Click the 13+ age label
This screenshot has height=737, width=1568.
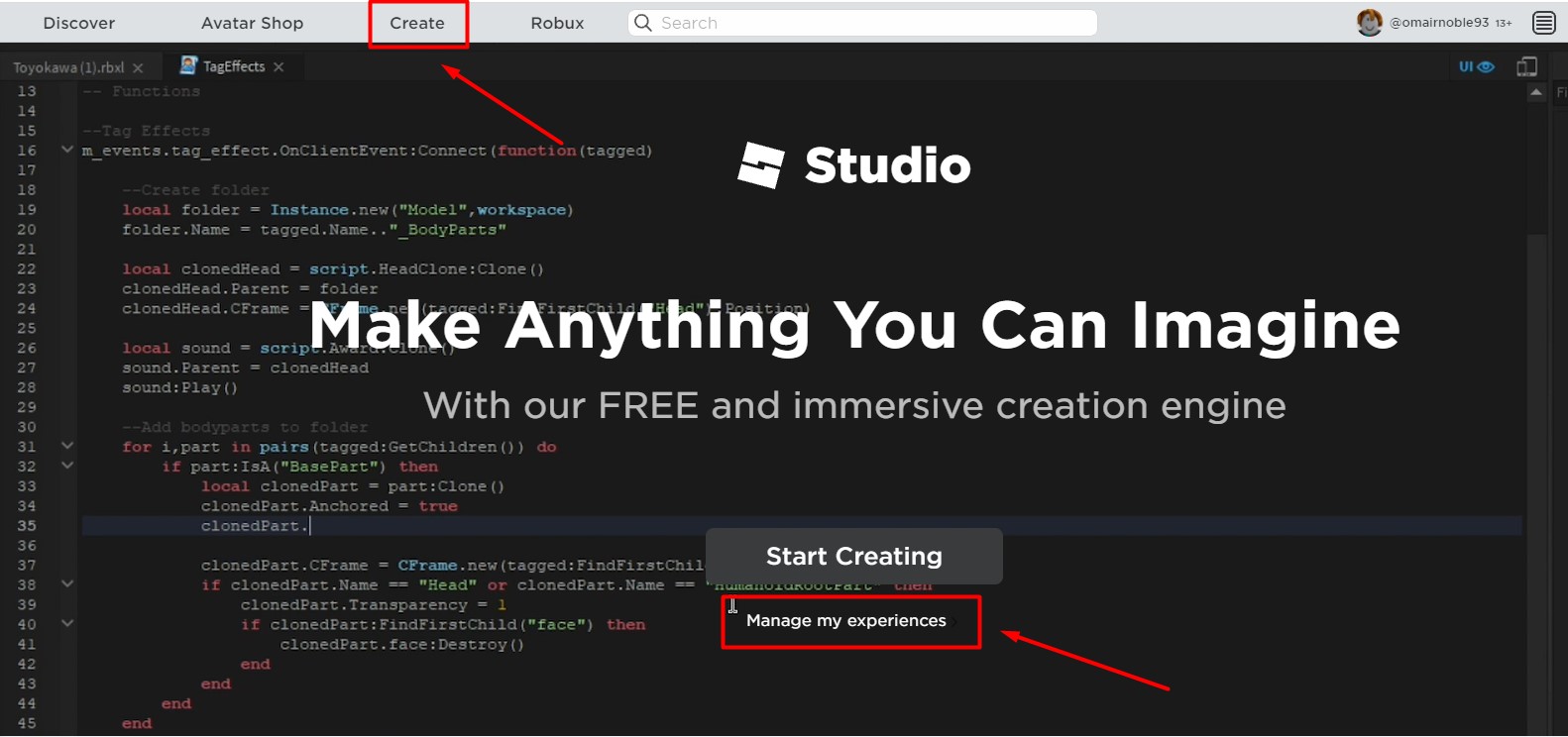[x=1504, y=23]
